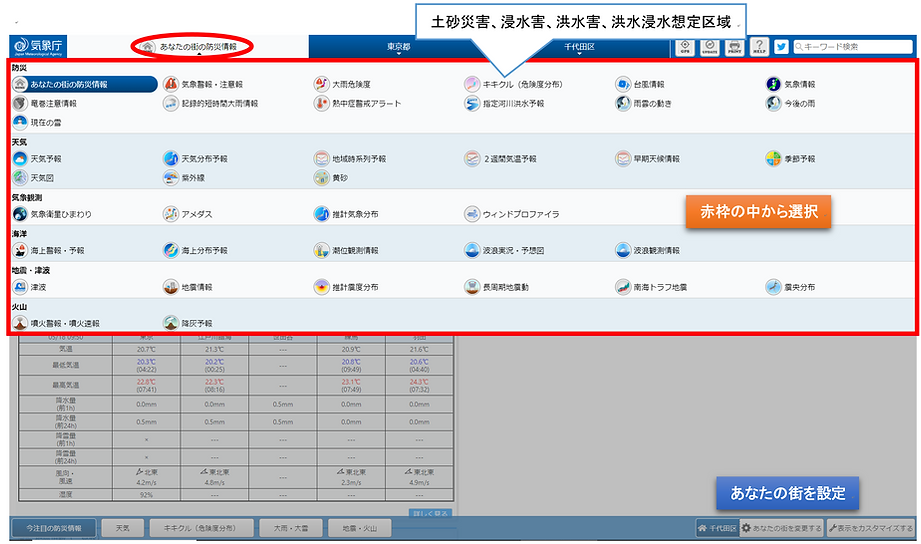The height and width of the screenshot is (544, 921).
Task: Open 2週間気温予報
Action: 500,159
